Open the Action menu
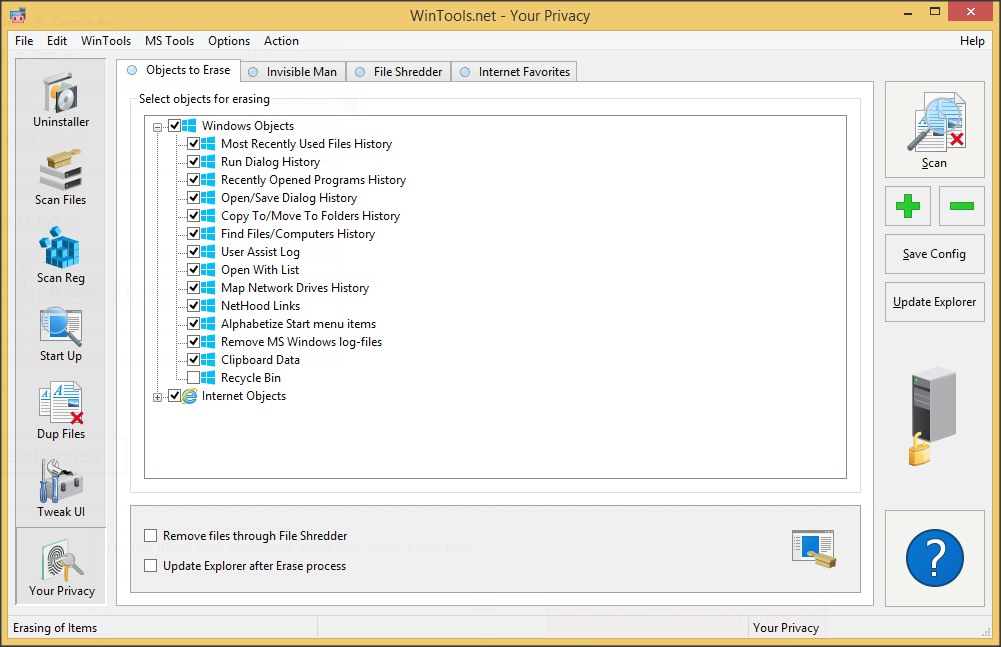The height and width of the screenshot is (647, 1001). (x=282, y=41)
